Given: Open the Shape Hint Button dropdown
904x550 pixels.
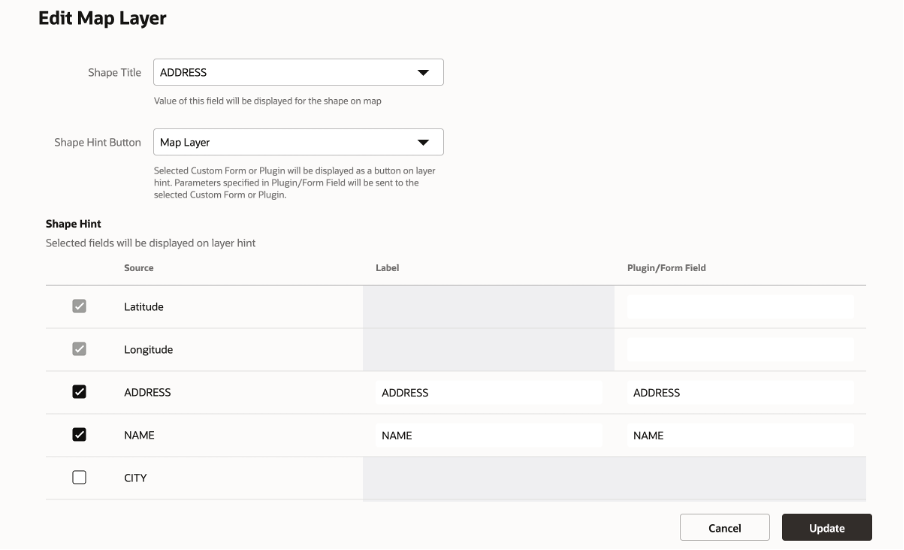Looking at the screenshot, I should point(298,142).
